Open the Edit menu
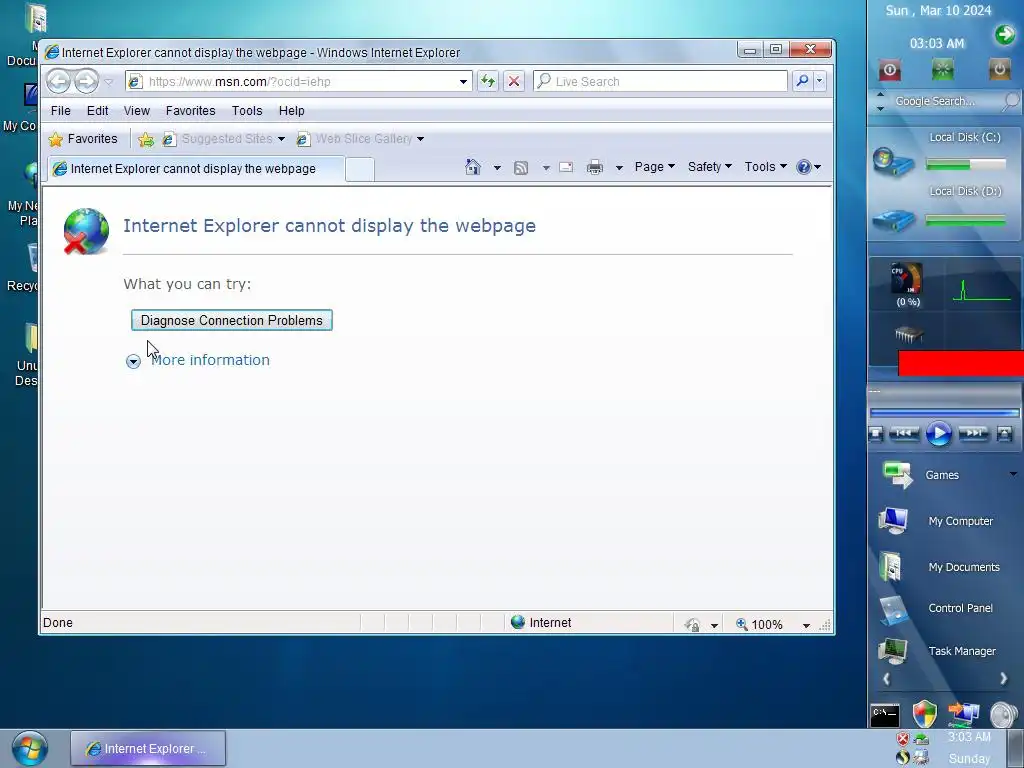The width and height of the screenshot is (1024, 768). (x=97, y=110)
